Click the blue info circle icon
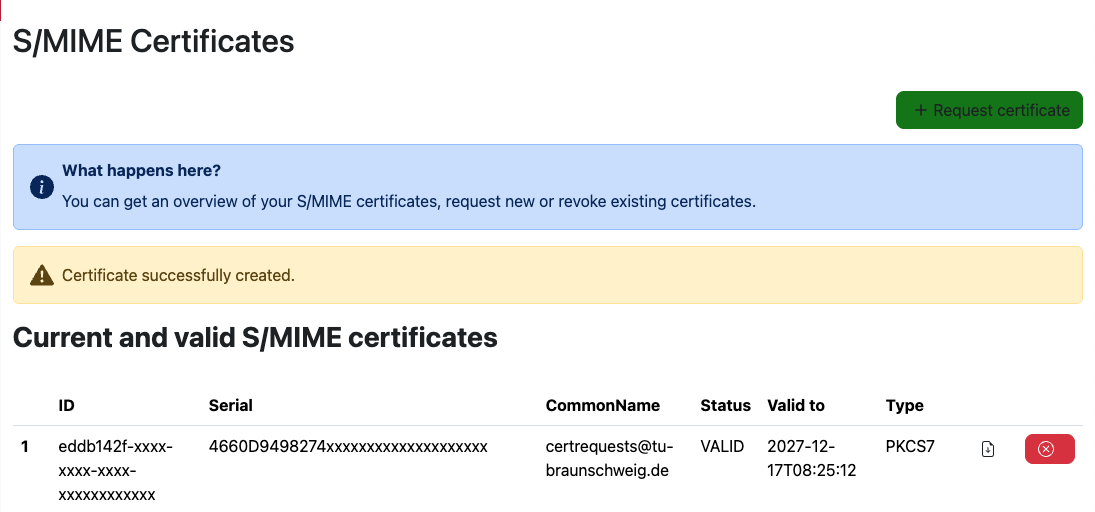 click(41, 187)
